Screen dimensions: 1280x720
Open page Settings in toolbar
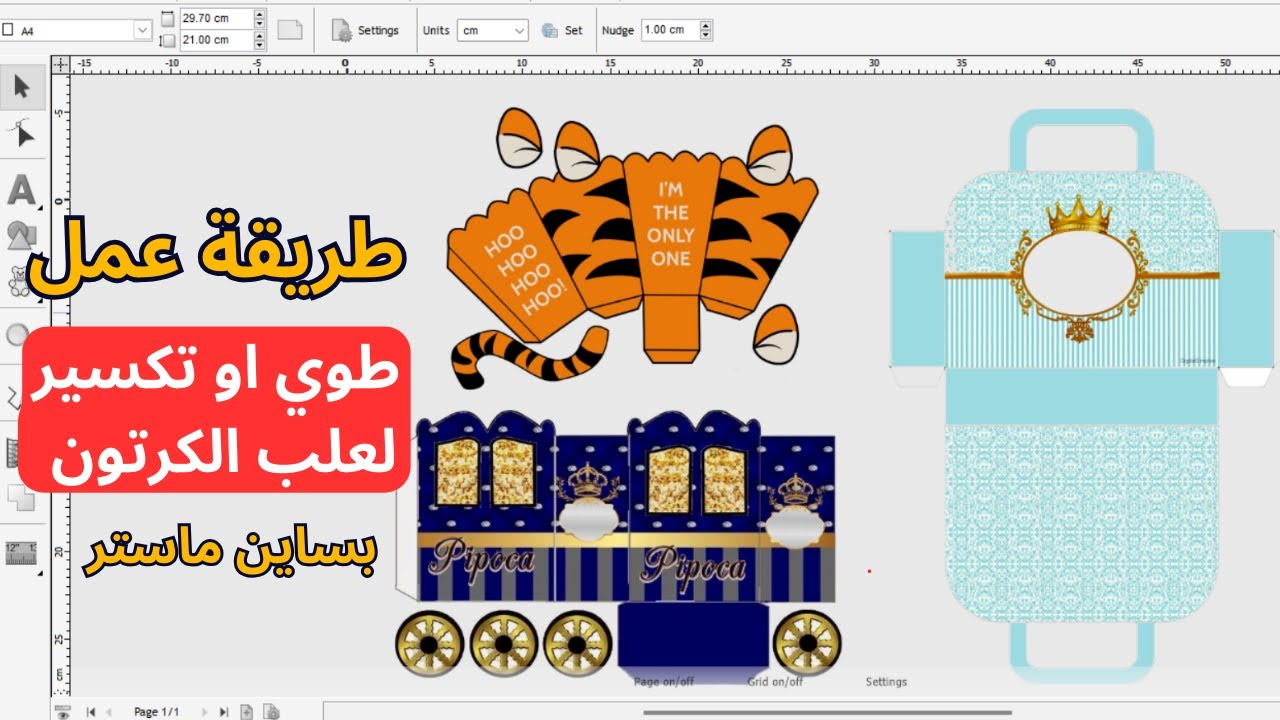coord(365,31)
